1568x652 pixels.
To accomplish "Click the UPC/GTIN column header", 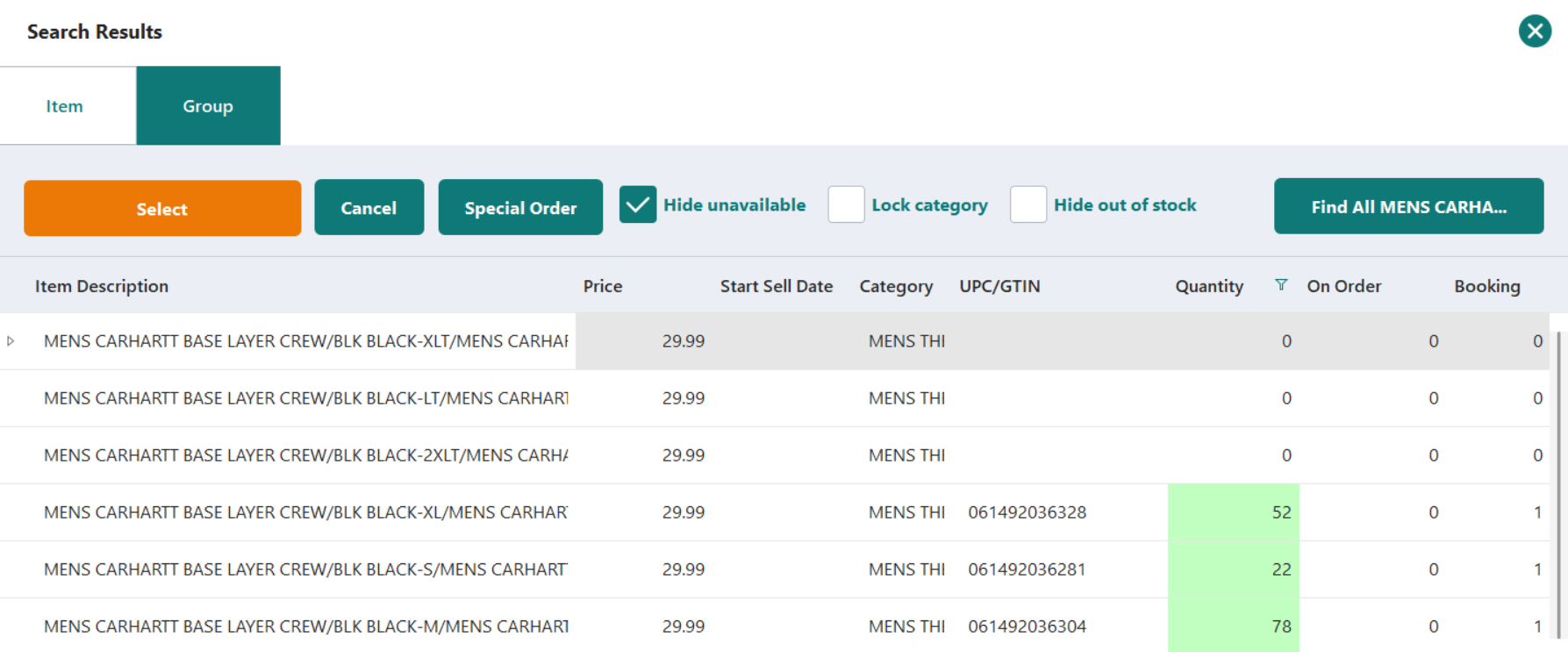I will point(999,286).
